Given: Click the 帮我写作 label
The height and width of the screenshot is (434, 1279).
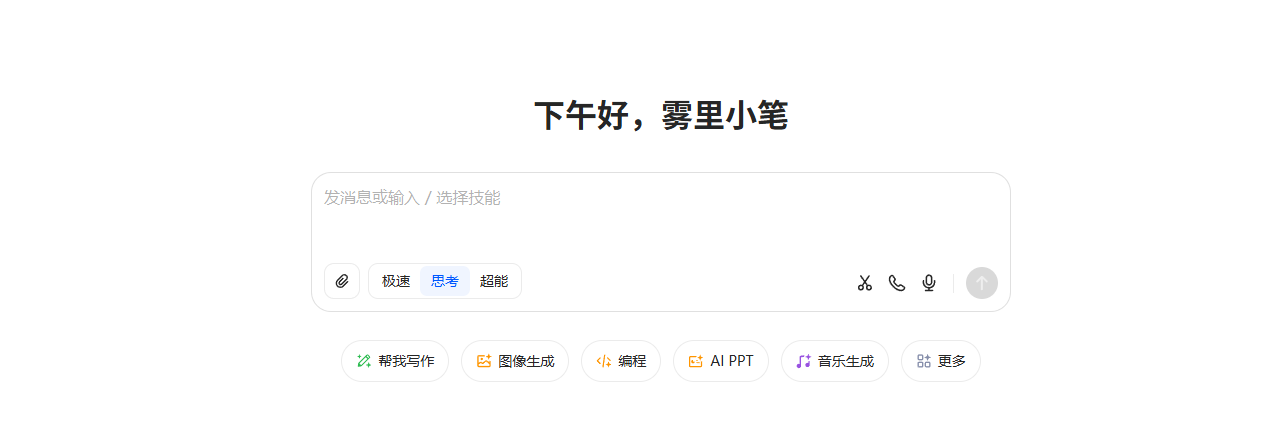Looking at the screenshot, I should coord(406,361).
